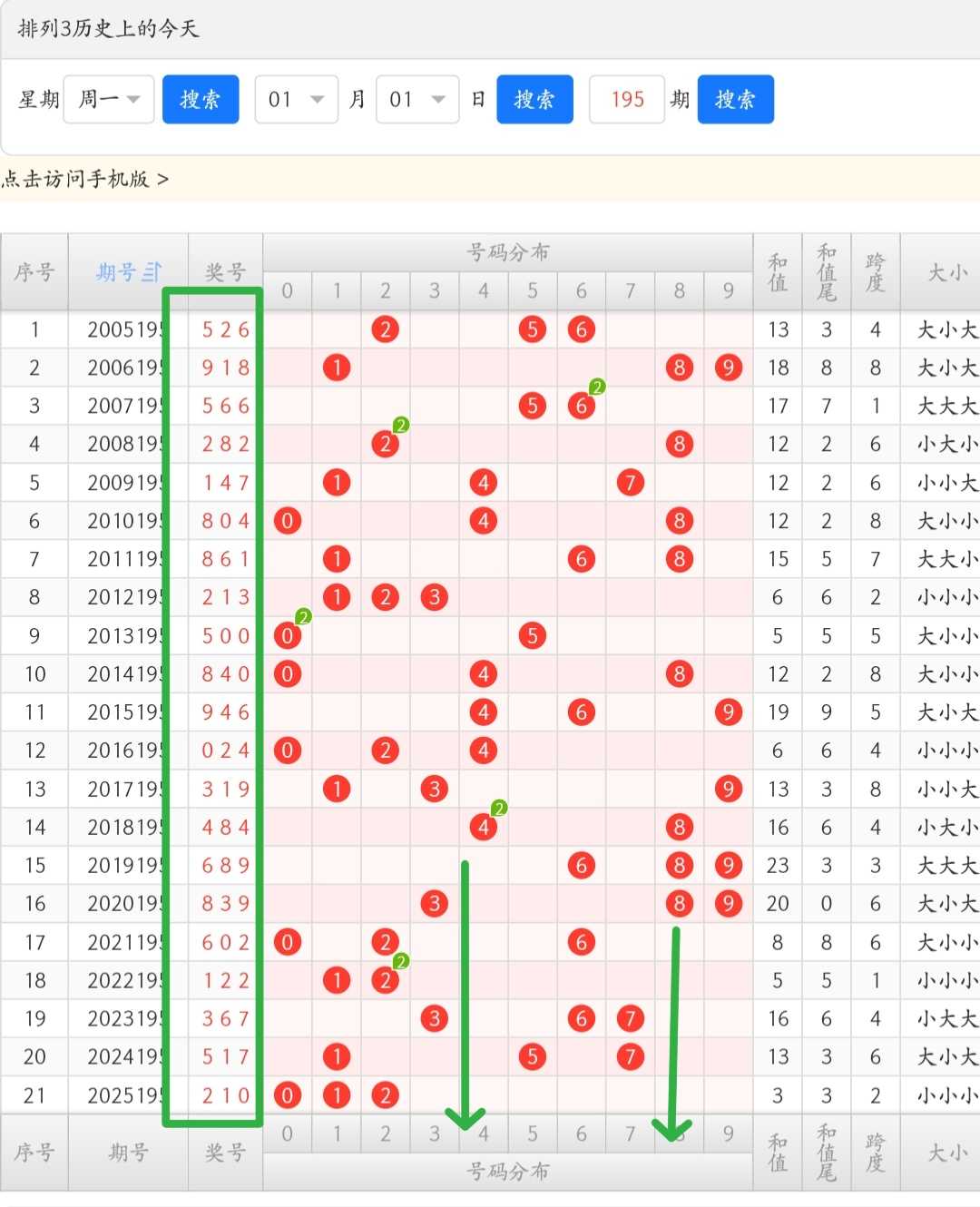The width and height of the screenshot is (980, 1207).
Task: Expand the month dropdown before 月
Action: pos(297,99)
